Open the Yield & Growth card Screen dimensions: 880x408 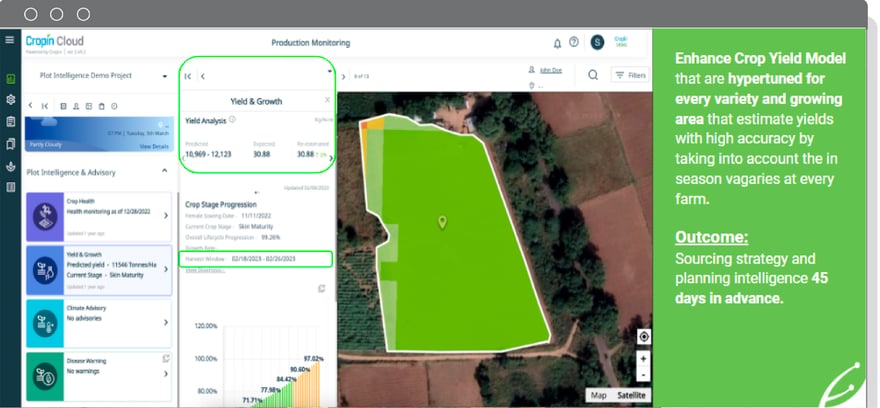[x=99, y=270]
